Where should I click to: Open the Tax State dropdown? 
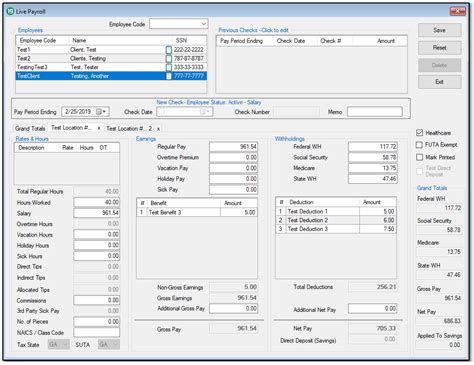click(x=65, y=344)
